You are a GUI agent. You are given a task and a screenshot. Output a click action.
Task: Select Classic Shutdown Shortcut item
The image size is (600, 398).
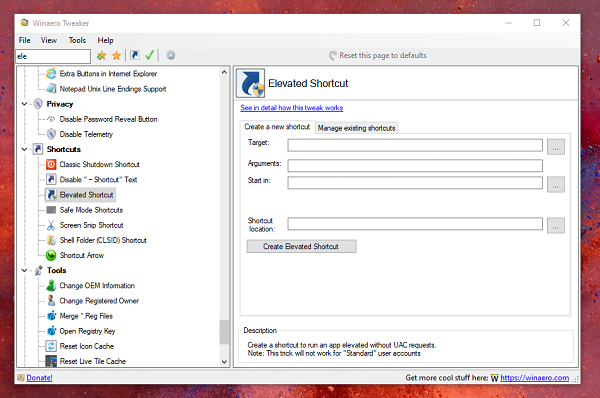(x=99, y=164)
